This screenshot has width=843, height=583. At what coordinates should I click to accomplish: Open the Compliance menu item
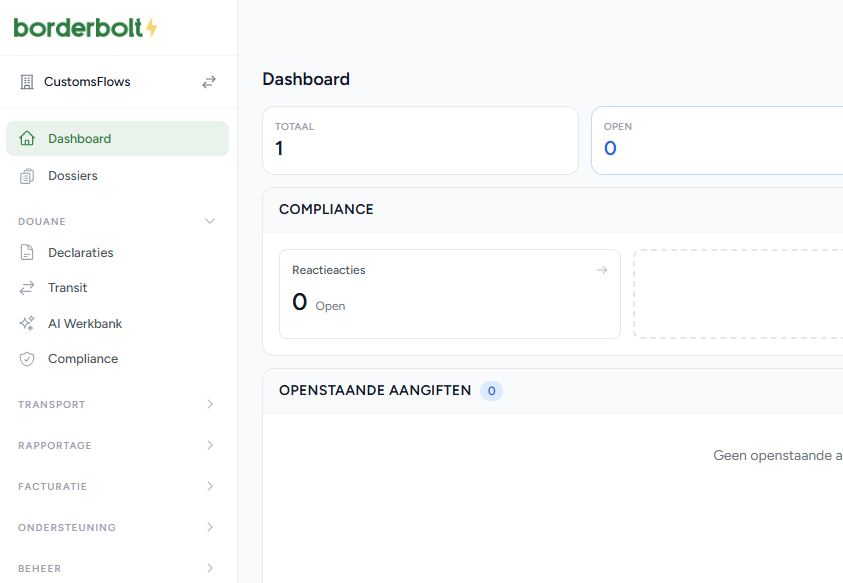point(83,359)
